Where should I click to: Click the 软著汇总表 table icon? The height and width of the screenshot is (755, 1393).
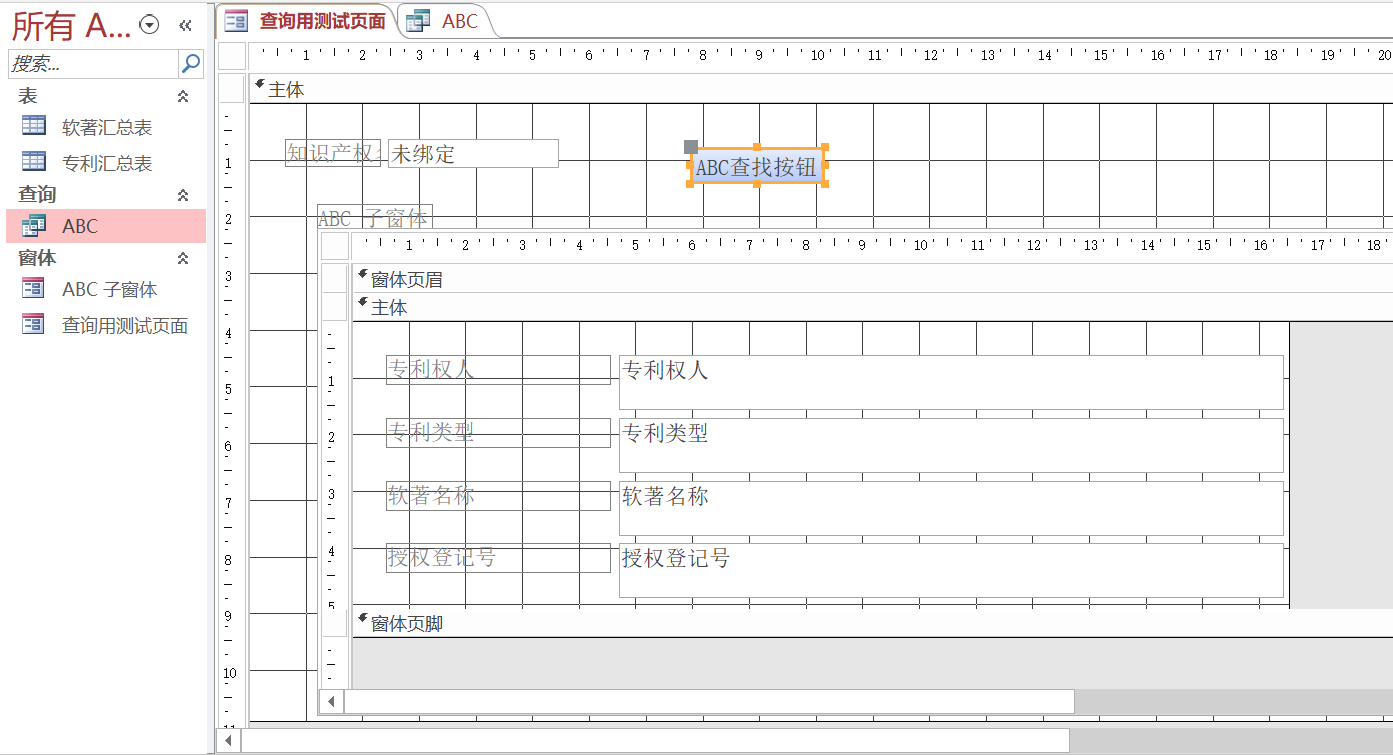[x=34, y=126]
